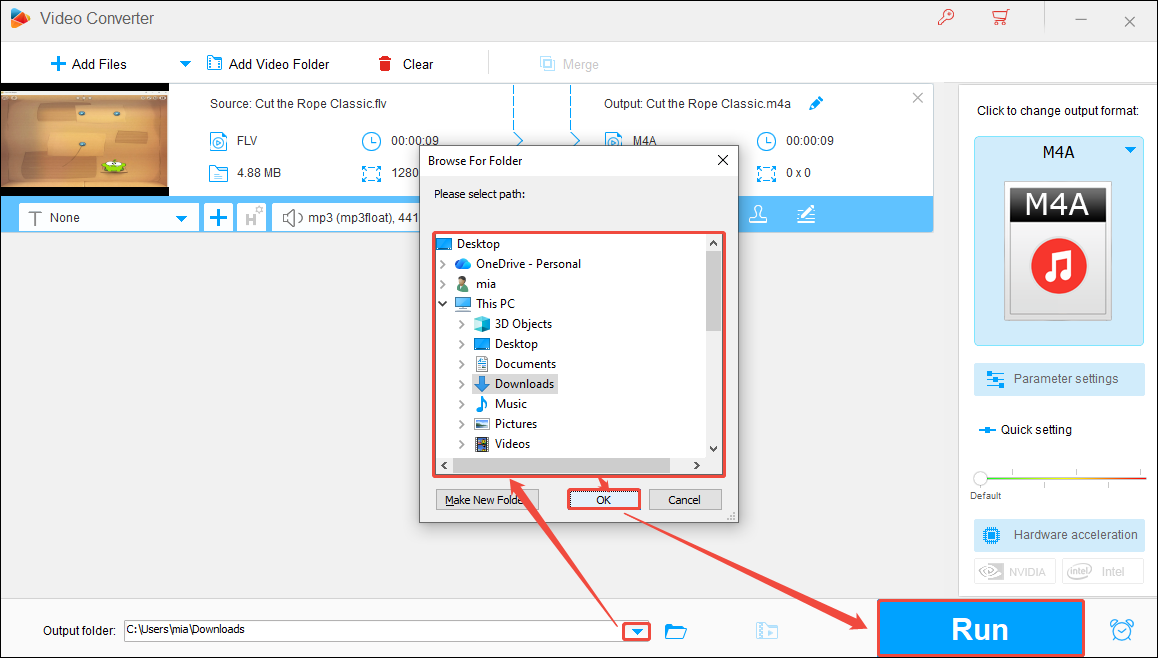Expand the dropdown next to Add Files

pyautogui.click(x=185, y=62)
